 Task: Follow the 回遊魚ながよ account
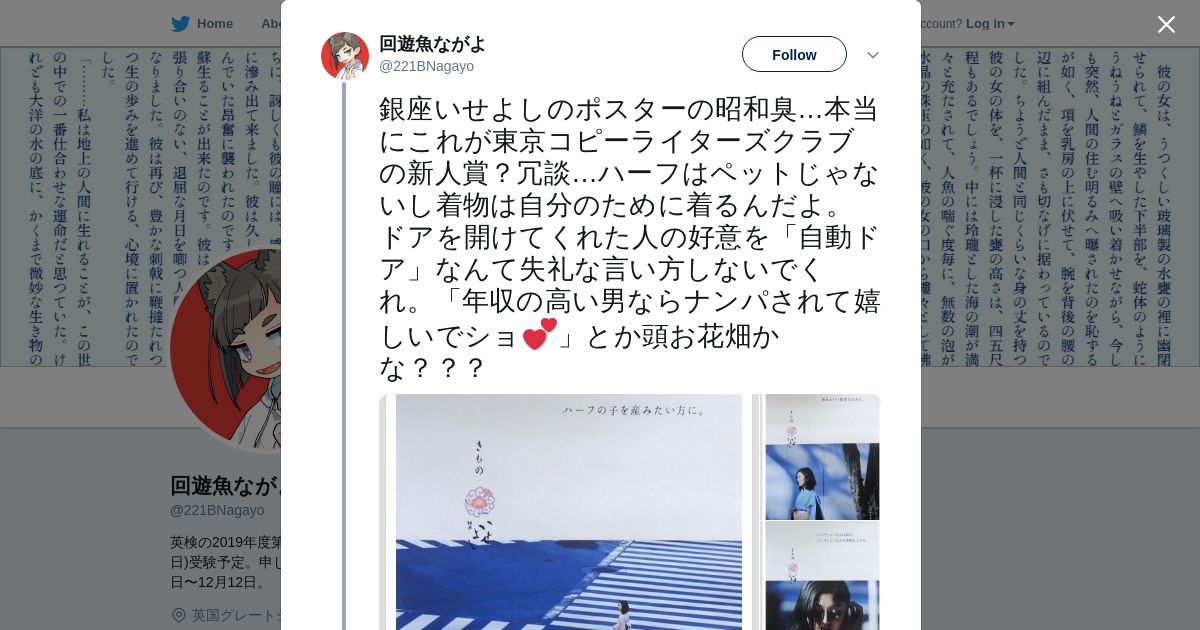tap(794, 54)
